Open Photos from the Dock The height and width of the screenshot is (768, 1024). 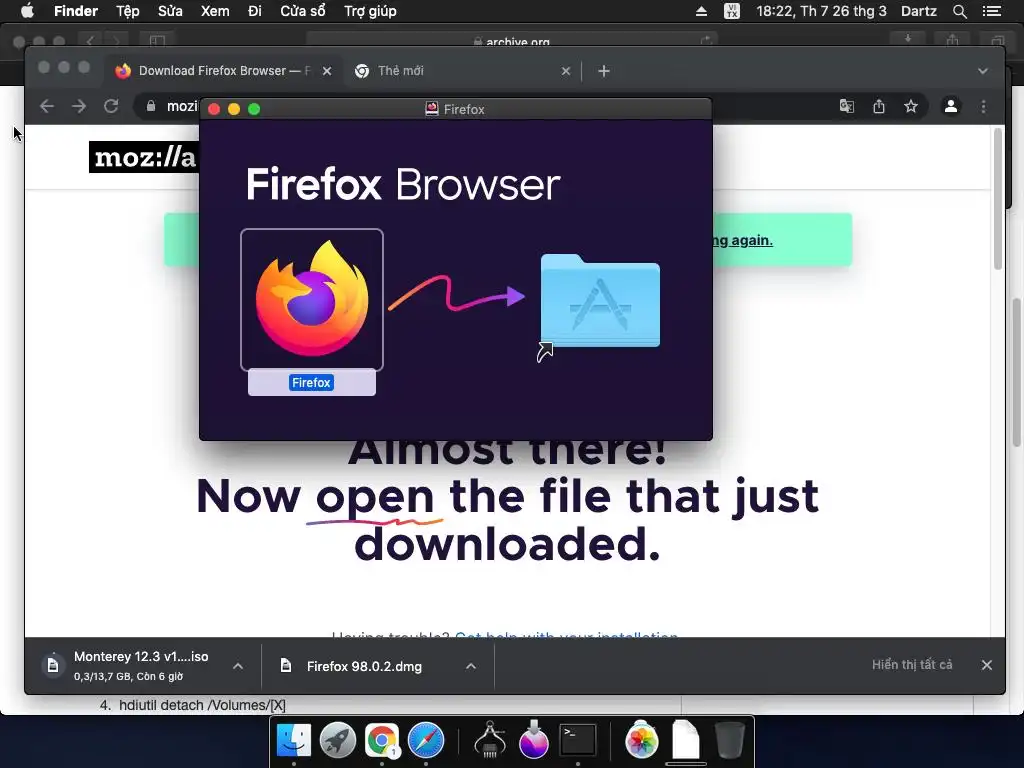coord(641,740)
